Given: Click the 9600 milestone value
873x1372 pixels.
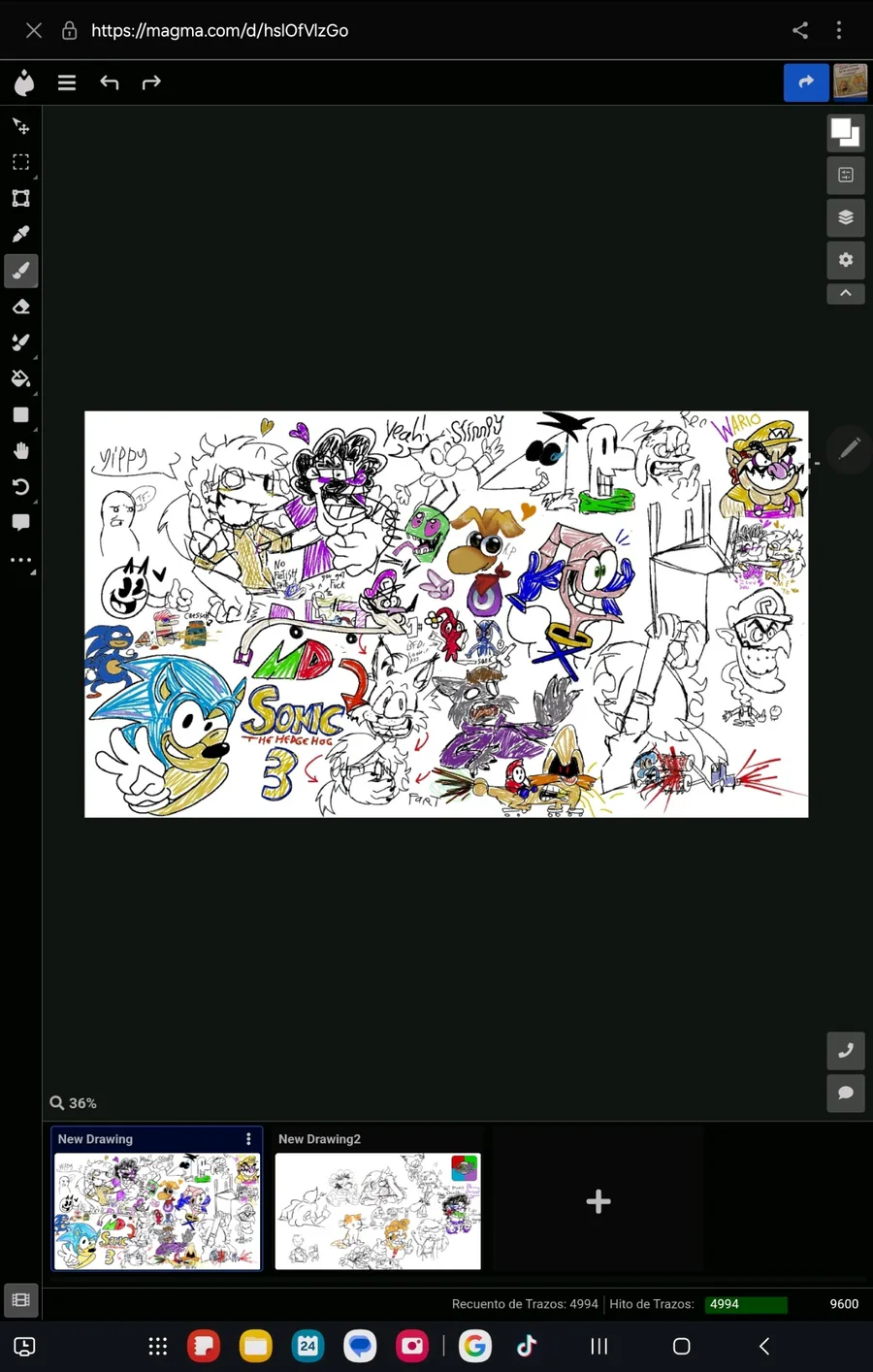Looking at the screenshot, I should pos(844,1304).
